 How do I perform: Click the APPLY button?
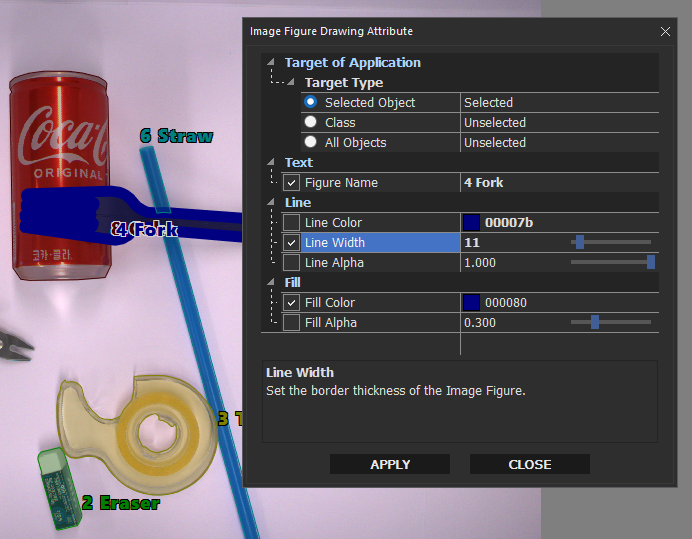coord(390,464)
